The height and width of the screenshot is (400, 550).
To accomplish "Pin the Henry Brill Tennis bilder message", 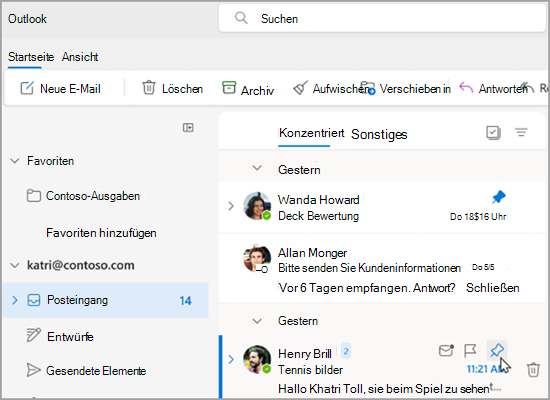I will coord(497,350).
